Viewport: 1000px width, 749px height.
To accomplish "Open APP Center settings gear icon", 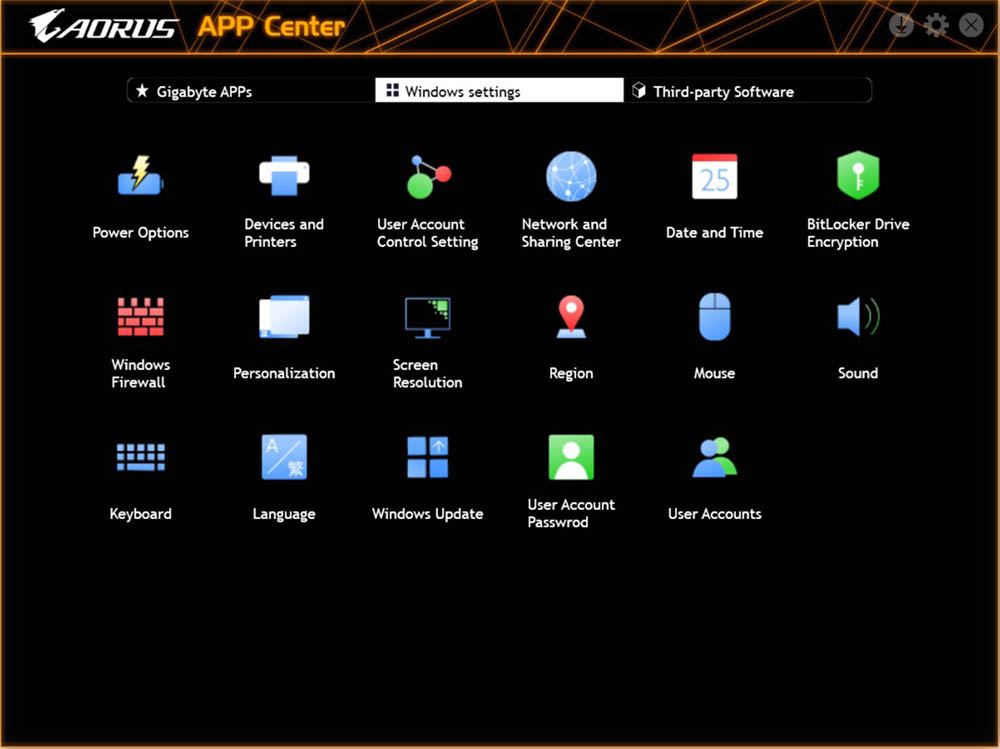I will pyautogui.click(x=936, y=26).
